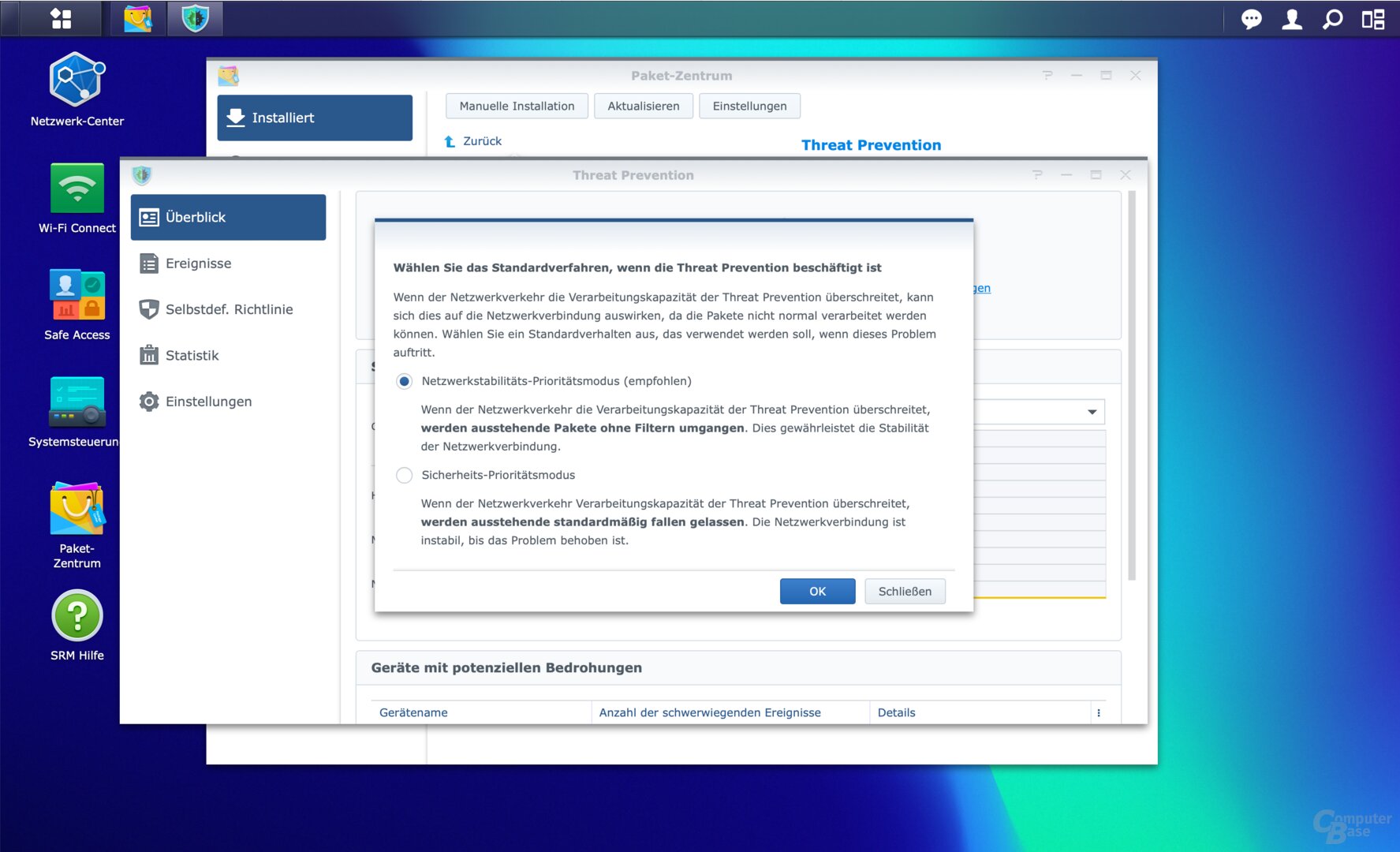Select Überblick in Threat Prevention sidebar
The image size is (1400, 852).
click(228, 217)
